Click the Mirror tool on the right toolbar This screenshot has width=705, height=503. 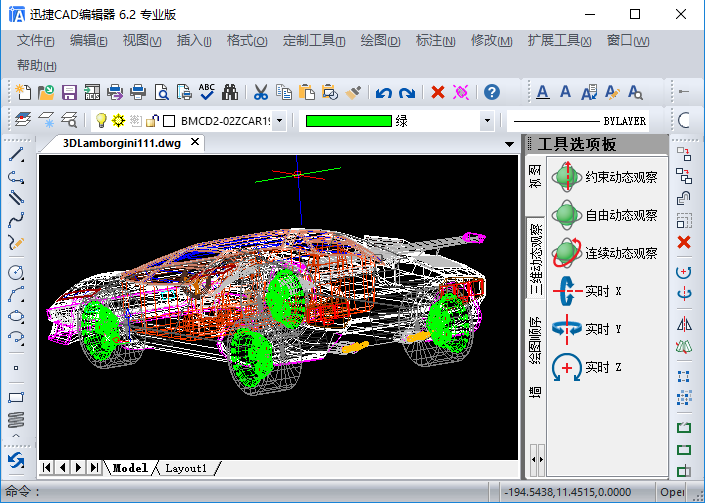(x=684, y=324)
